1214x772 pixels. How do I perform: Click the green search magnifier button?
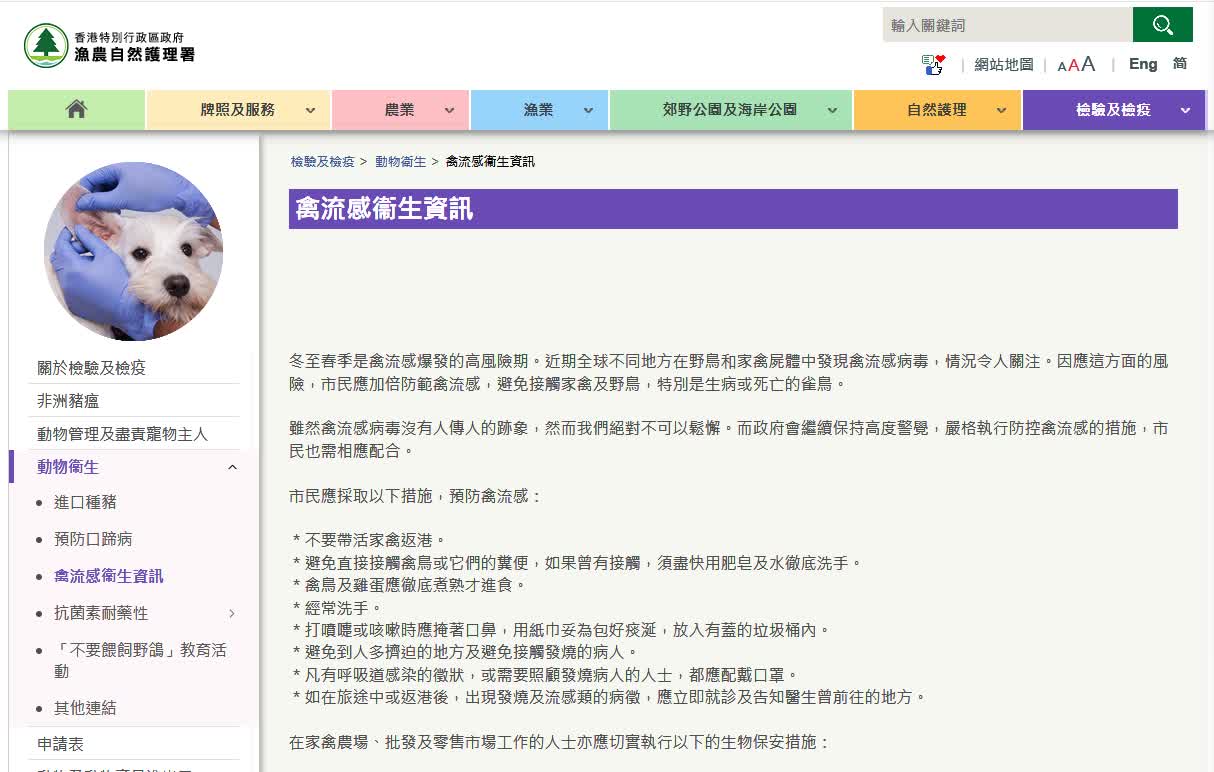pyautogui.click(x=1162, y=25)
